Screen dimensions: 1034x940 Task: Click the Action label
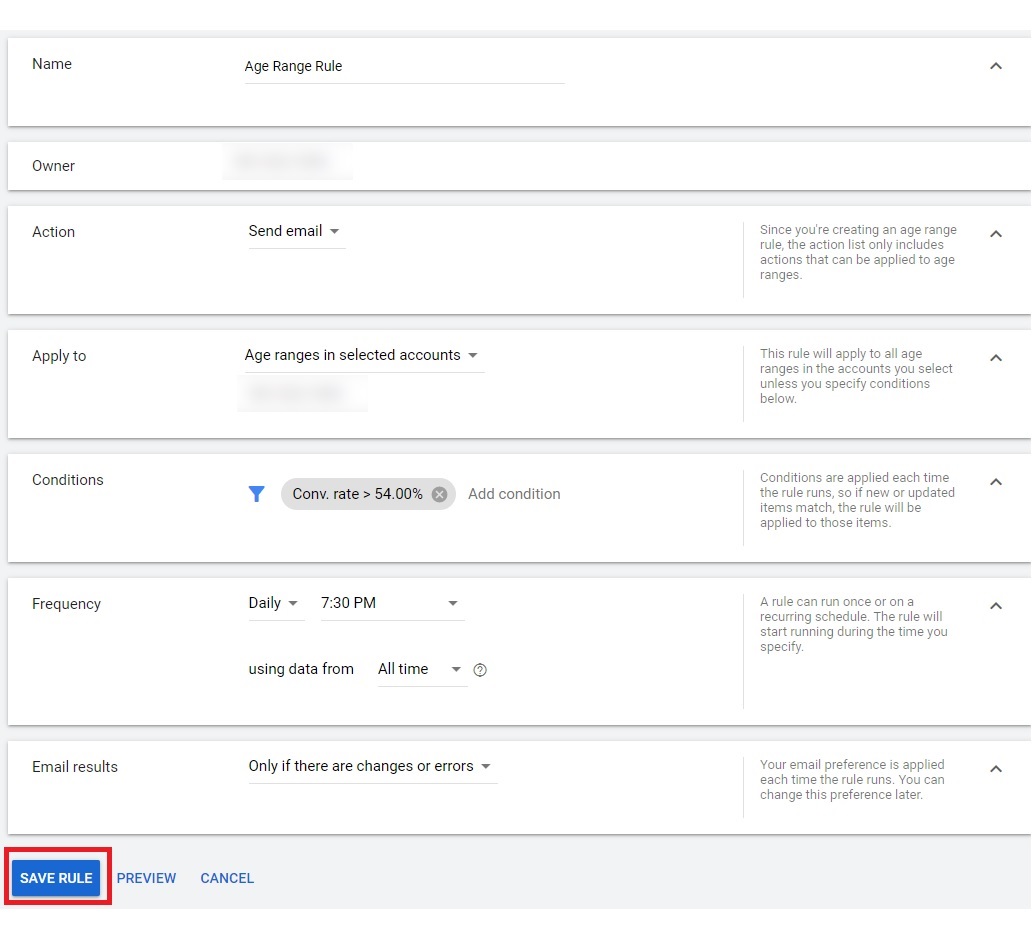tap(53, 232)
